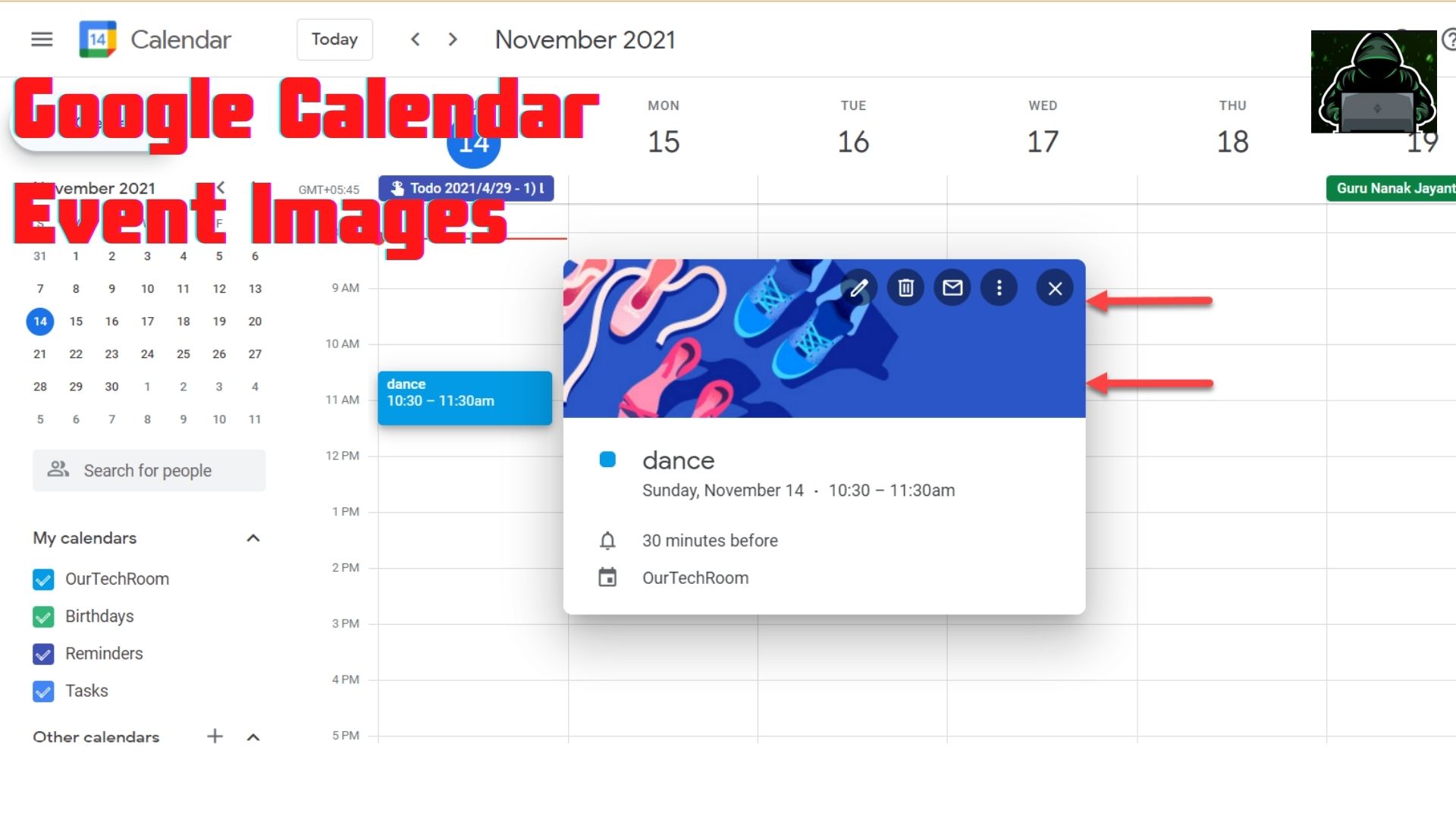Open Google Calendar main menu
The height and width of the screenshot is (819, 1456).
coord(41,40)
